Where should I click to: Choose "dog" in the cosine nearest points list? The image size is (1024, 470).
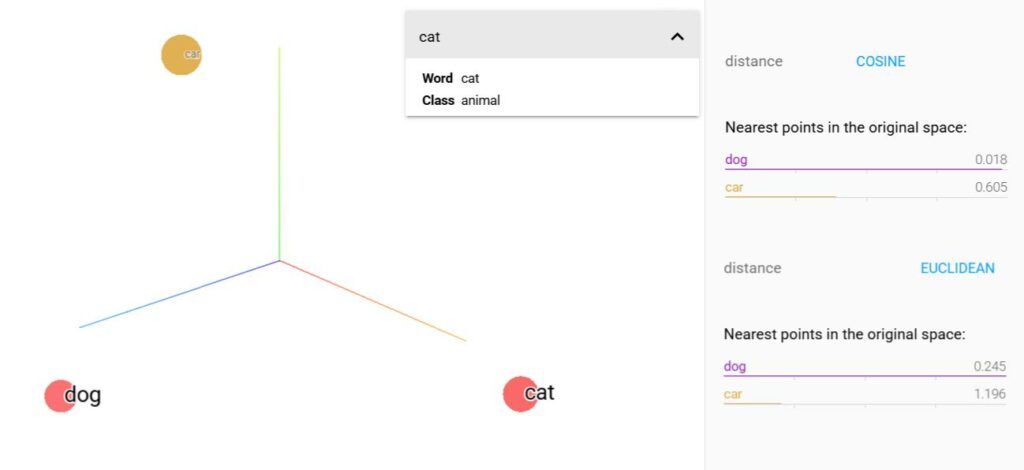coord(736,160)
